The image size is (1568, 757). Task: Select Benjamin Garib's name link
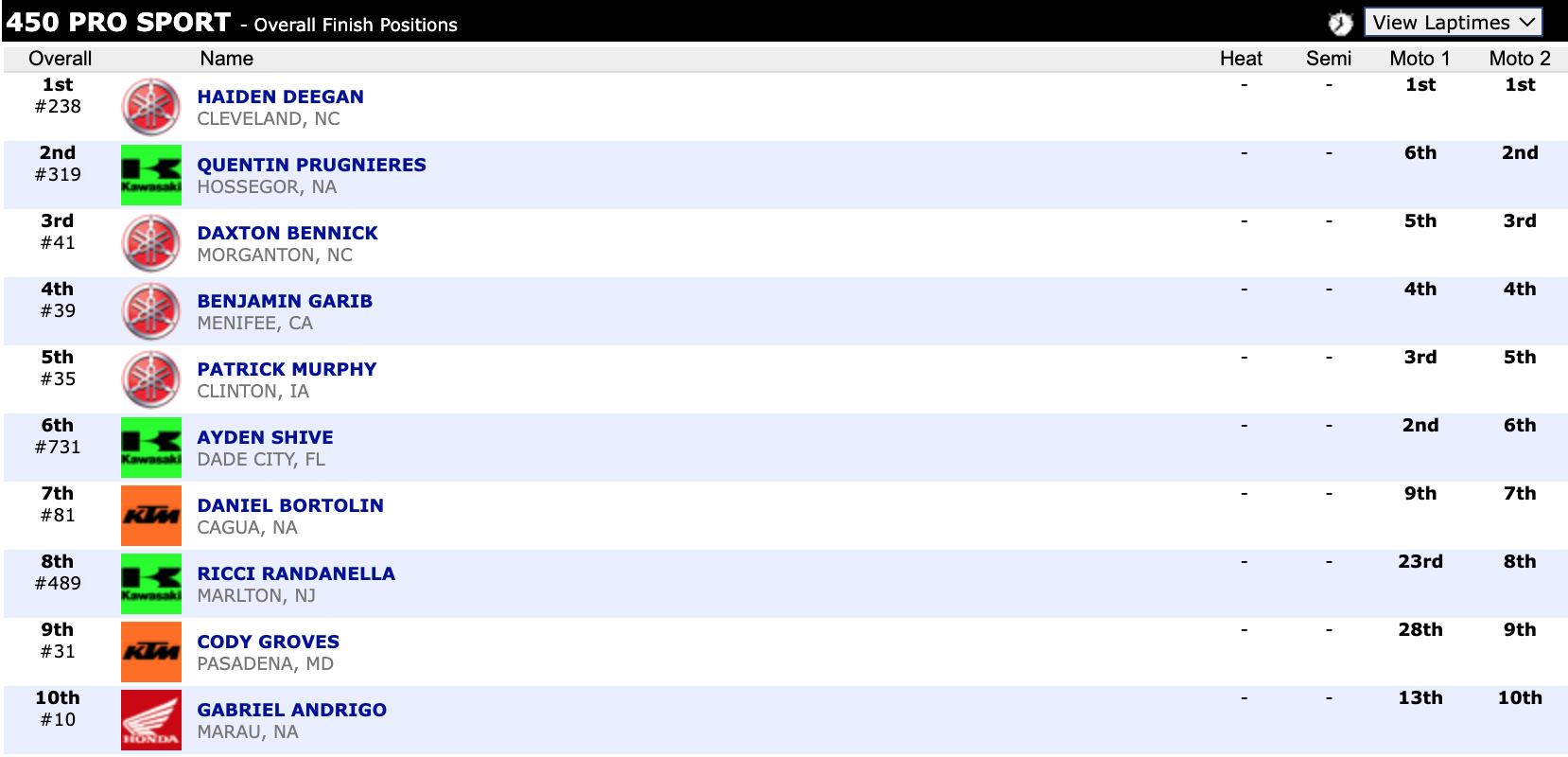(285, 301)
